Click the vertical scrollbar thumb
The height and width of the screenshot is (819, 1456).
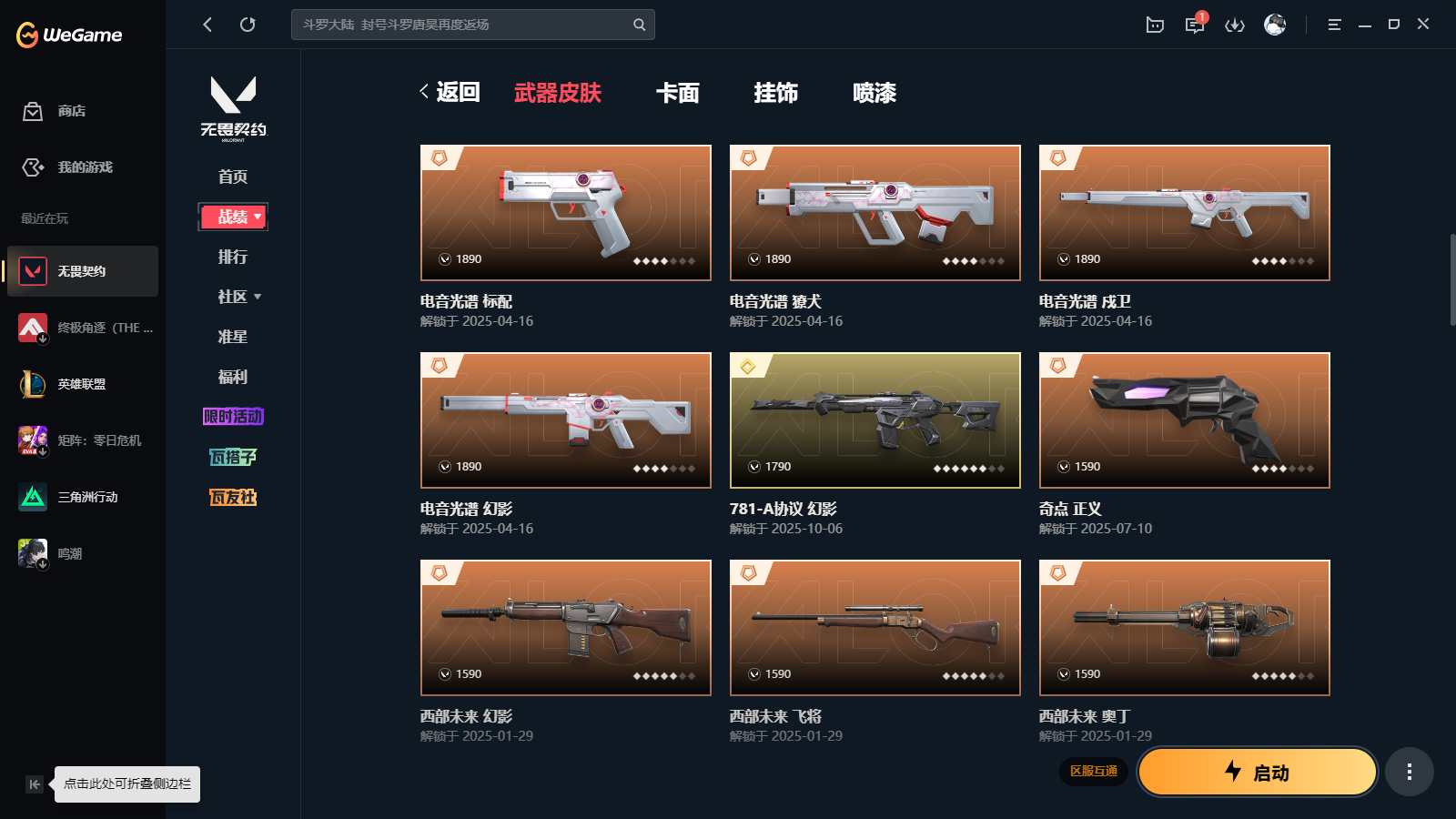pyautogui.click(x=1452, y=280)
